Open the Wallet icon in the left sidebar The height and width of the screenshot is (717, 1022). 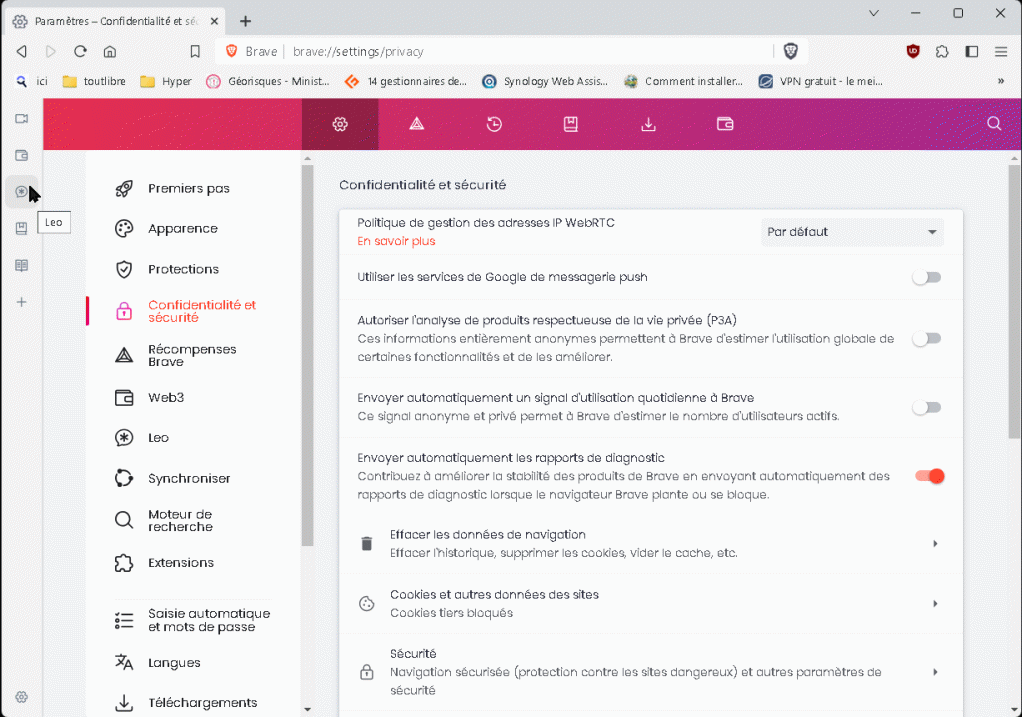(22, 155)
